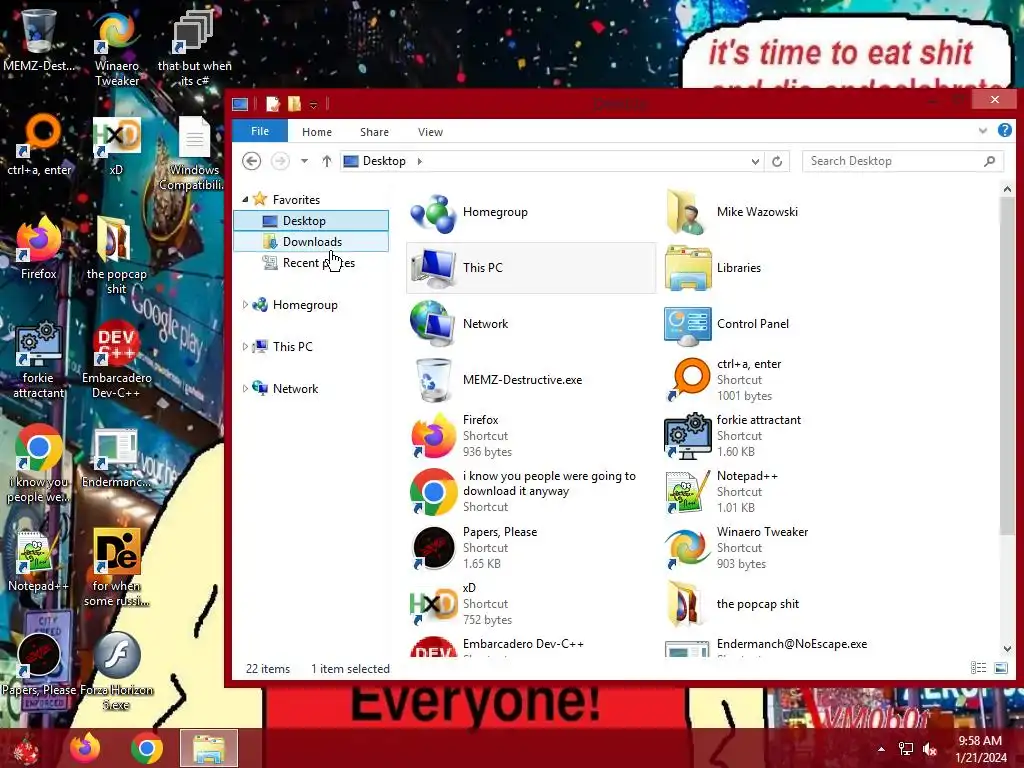Select Winaero Tweaker shortcut in file list
The width and height of the screenshot is (1024, 768).
784,547
